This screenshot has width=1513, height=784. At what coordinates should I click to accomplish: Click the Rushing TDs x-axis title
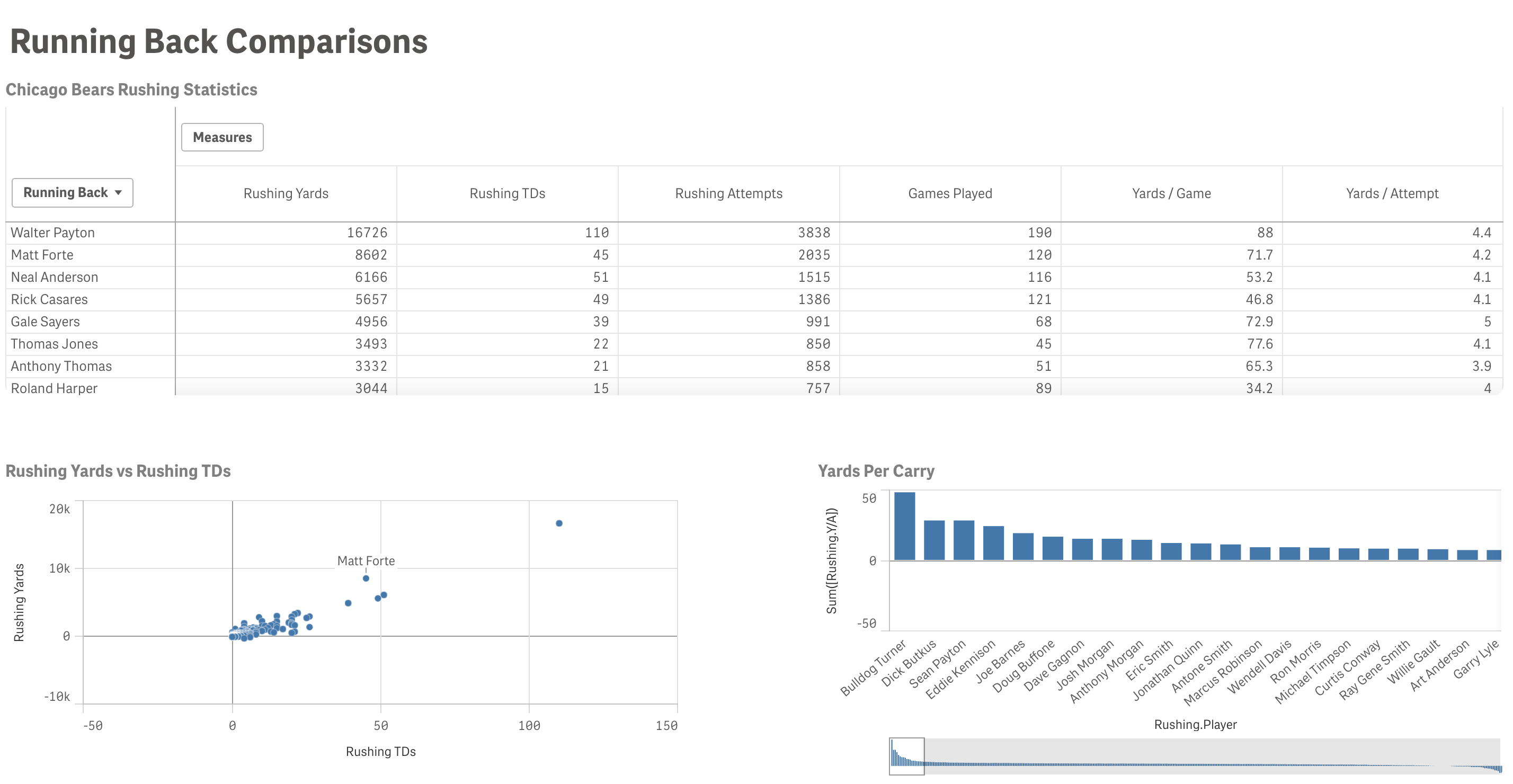[380, 752]
